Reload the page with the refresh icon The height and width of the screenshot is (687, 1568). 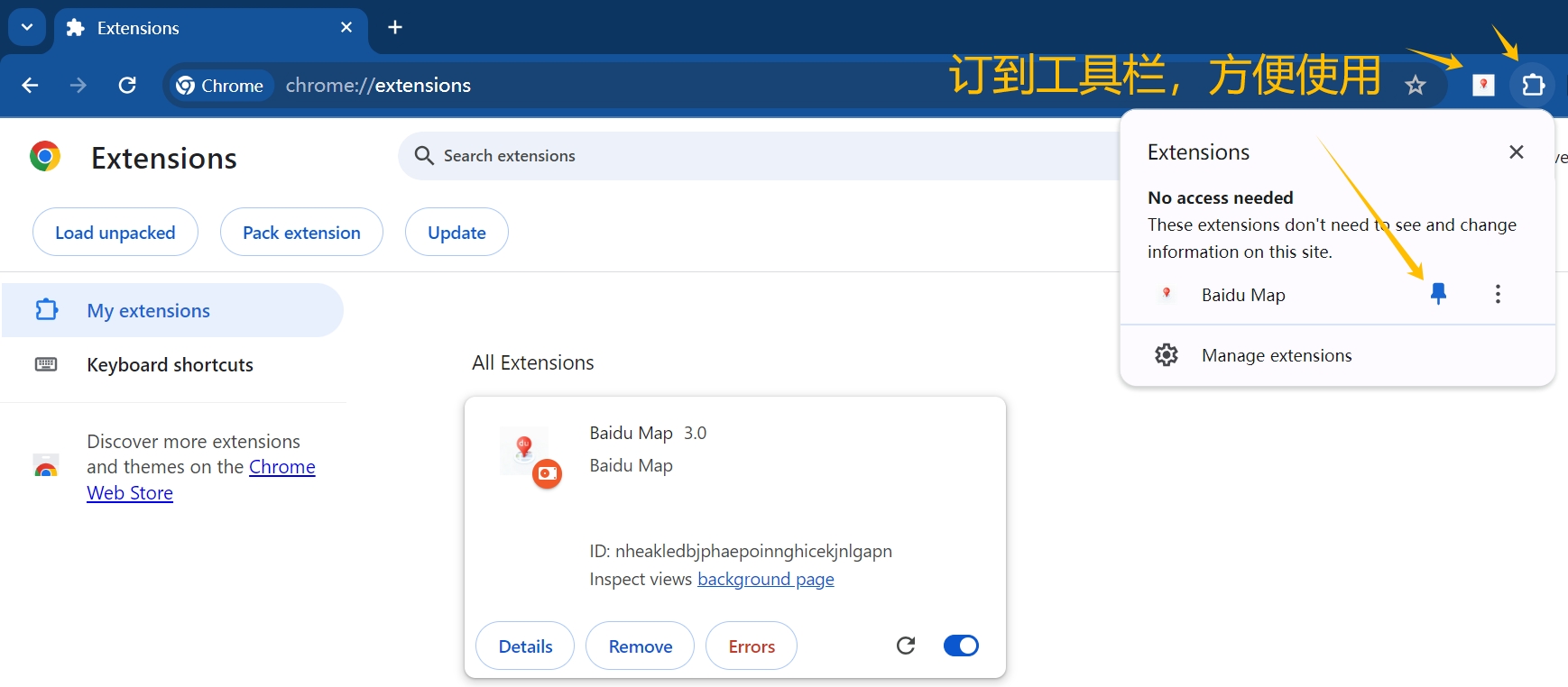pyautogui.click(x=127, y=85)
